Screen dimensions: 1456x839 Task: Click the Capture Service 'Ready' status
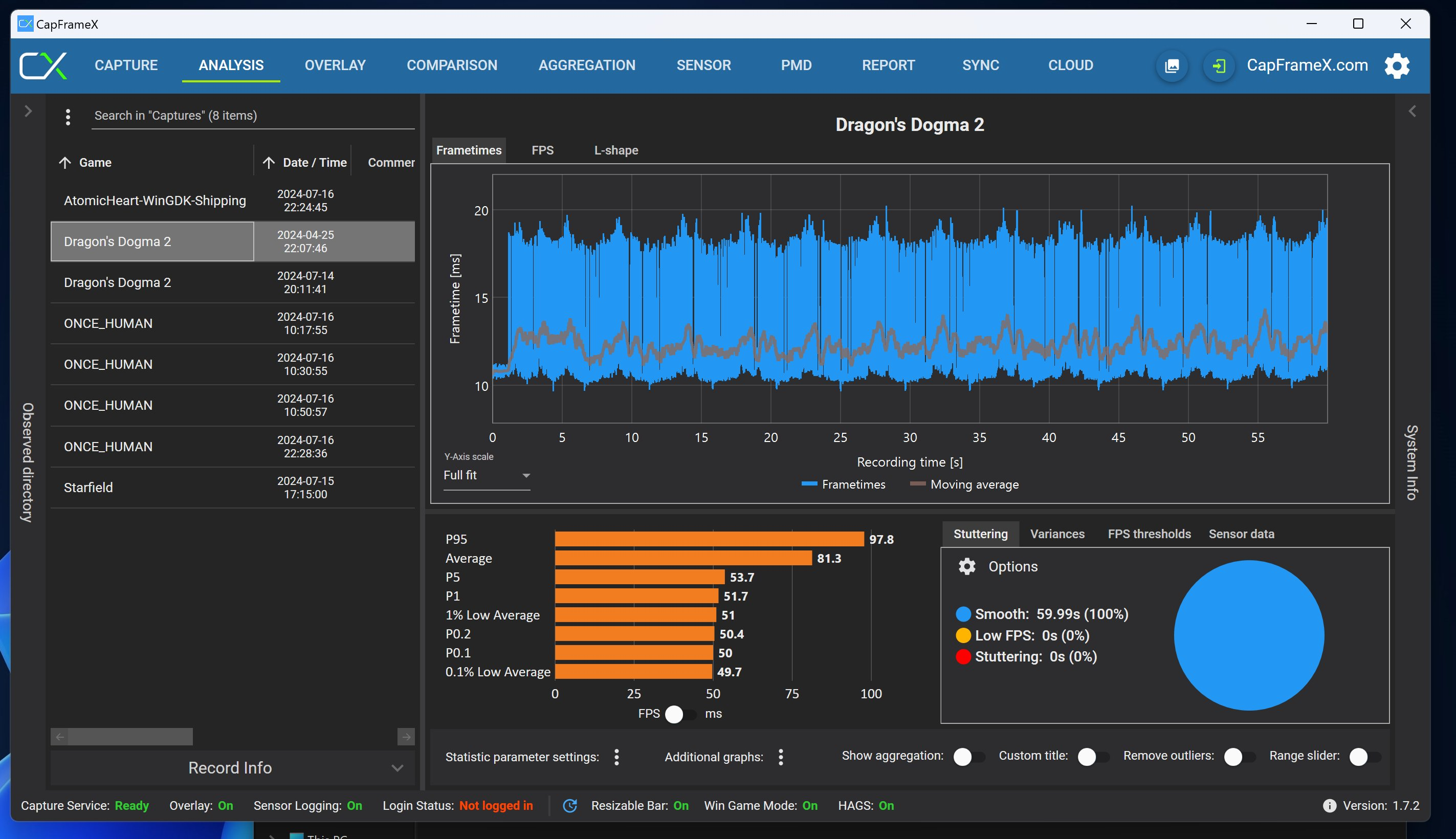(131, 806)
